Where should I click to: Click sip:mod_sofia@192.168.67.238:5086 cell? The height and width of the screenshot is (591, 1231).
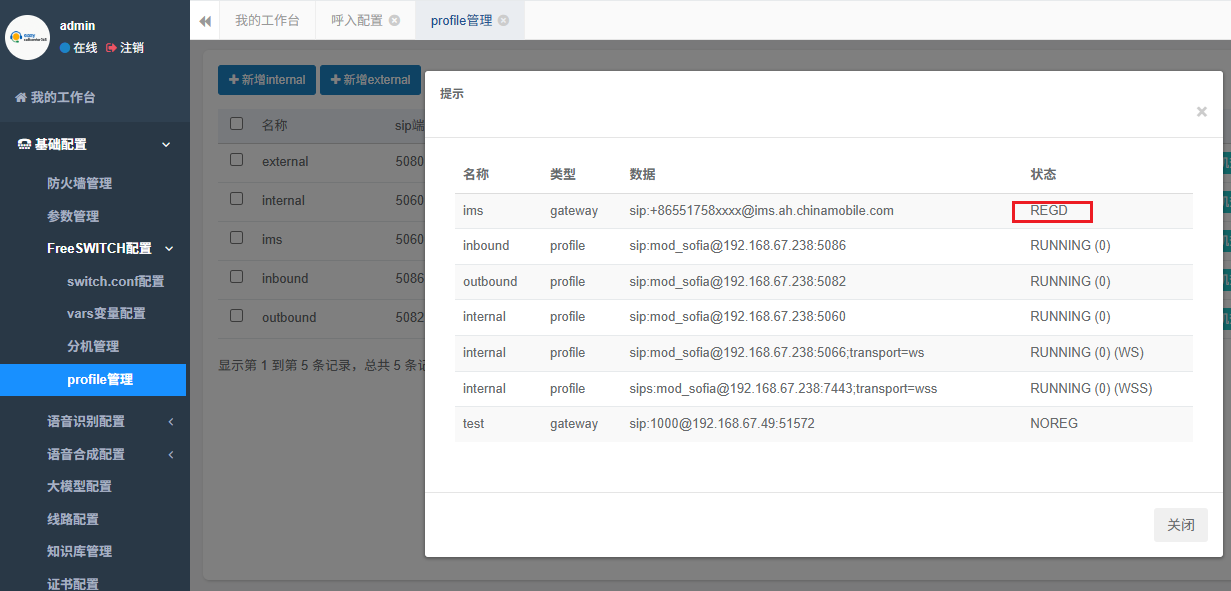click(738, 246)
